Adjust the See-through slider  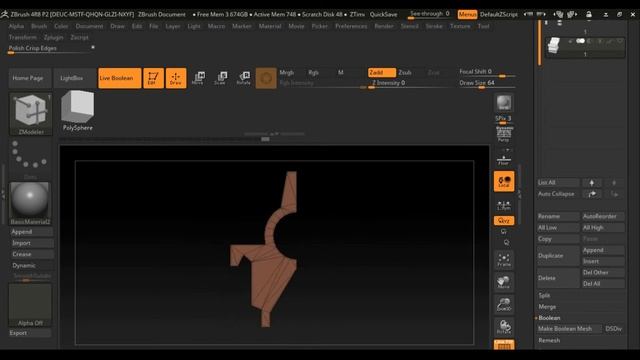pos(430,14)
